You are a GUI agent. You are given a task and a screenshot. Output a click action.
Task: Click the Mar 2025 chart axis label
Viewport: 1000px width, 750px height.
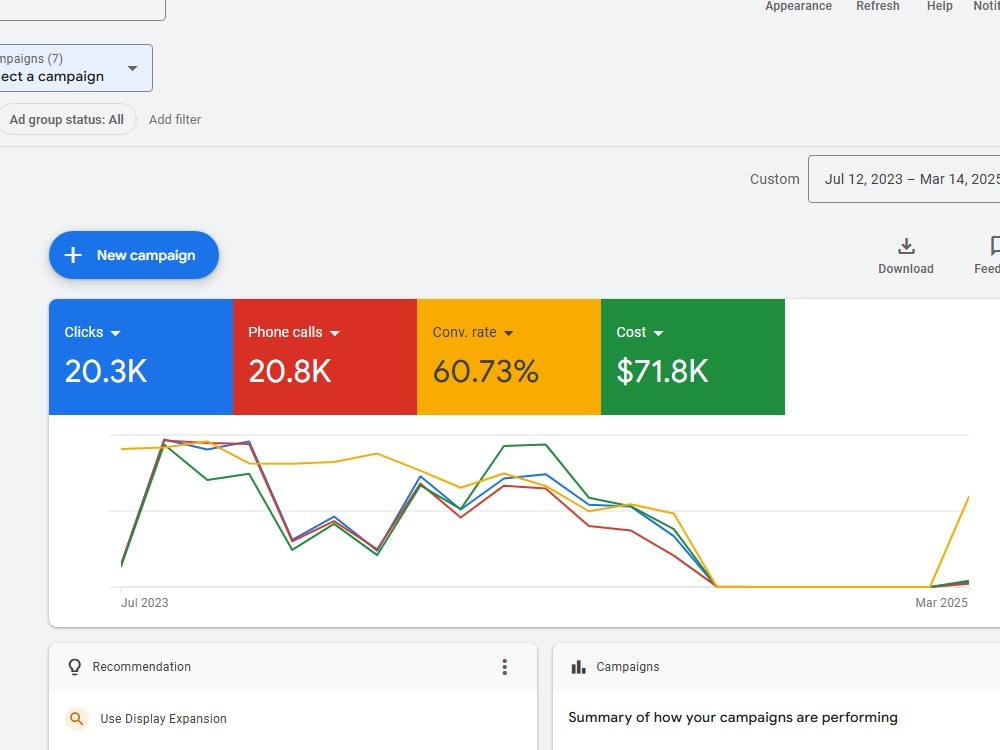[941, 603]
